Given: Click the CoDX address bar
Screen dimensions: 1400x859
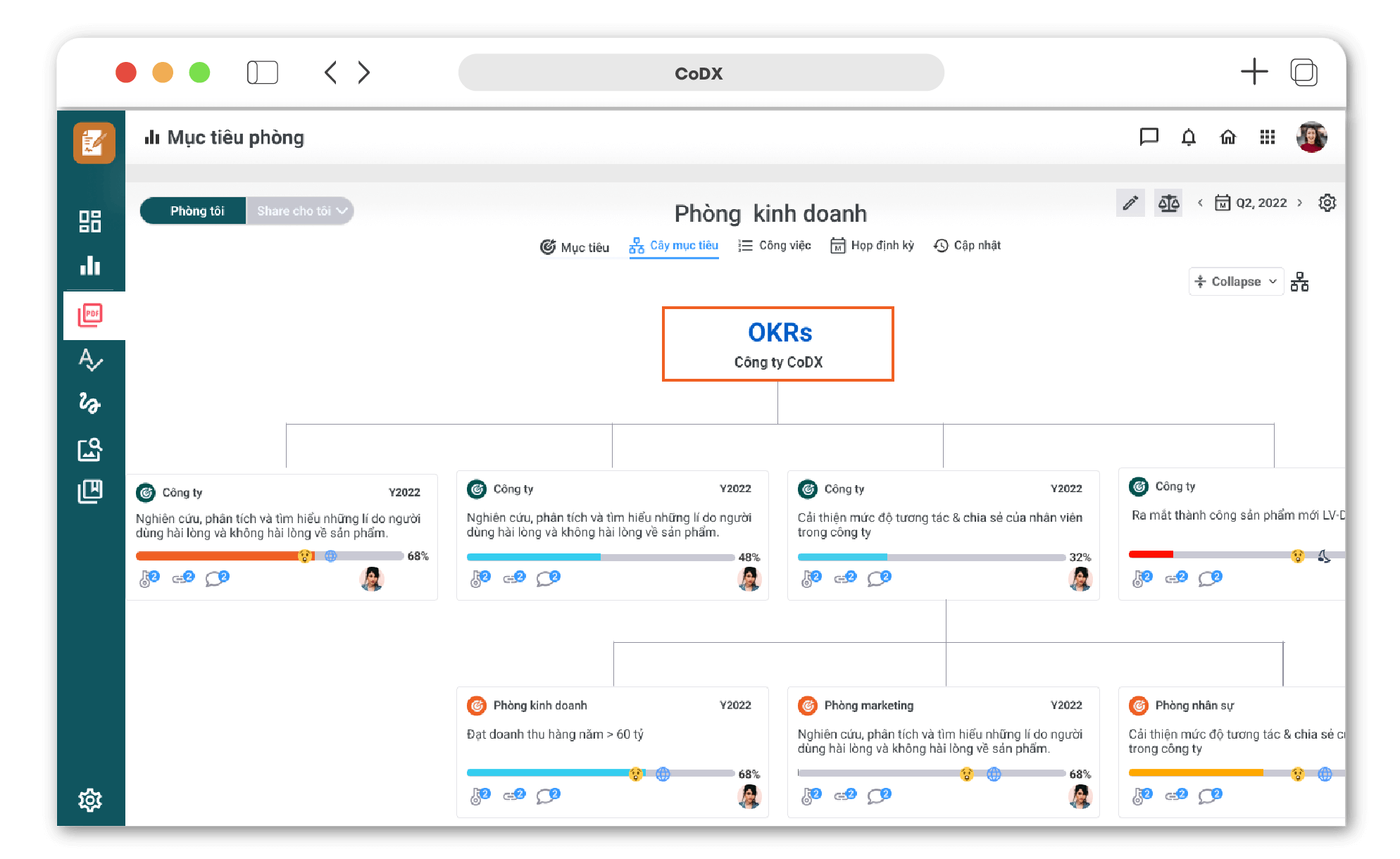Looking at the screenshot, I should pyautogui.click(x=701, y=73).
